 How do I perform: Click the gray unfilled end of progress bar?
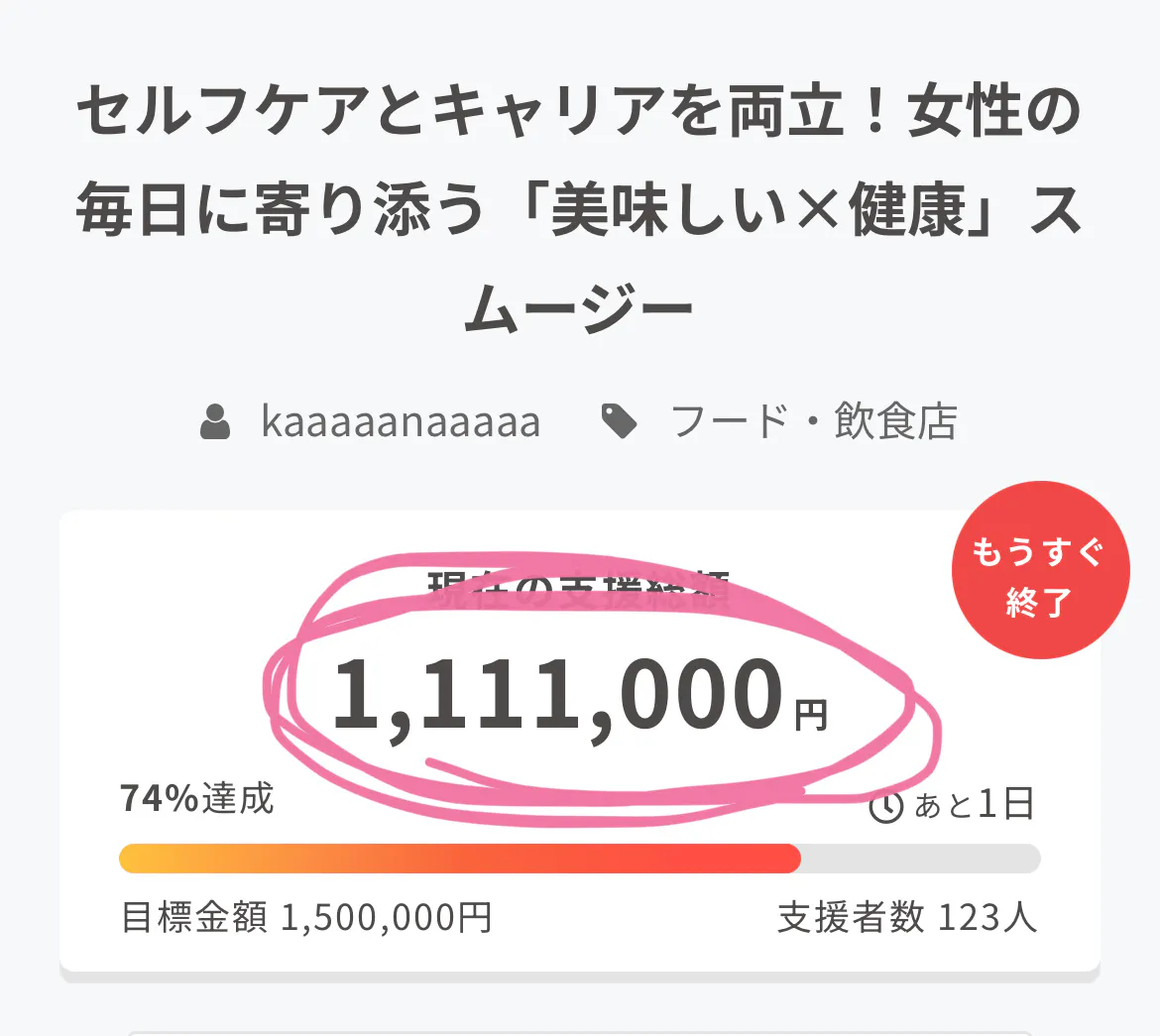[920, 859]
